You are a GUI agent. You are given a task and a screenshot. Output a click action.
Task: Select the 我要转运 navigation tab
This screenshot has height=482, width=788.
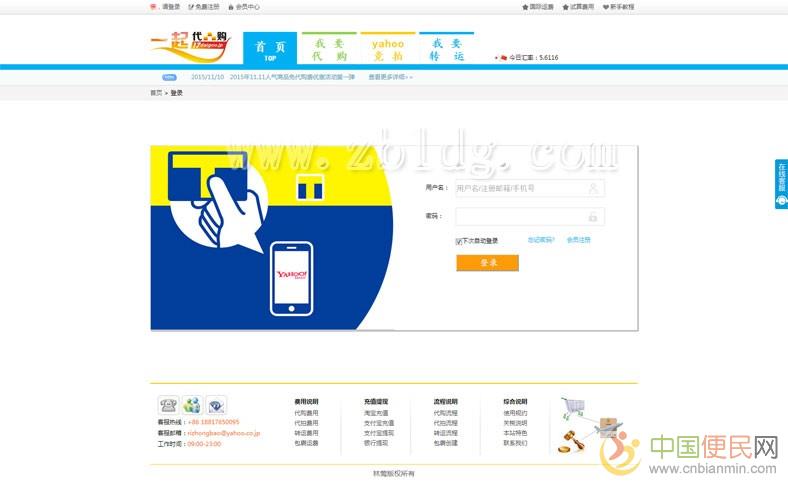coord(446,50)
